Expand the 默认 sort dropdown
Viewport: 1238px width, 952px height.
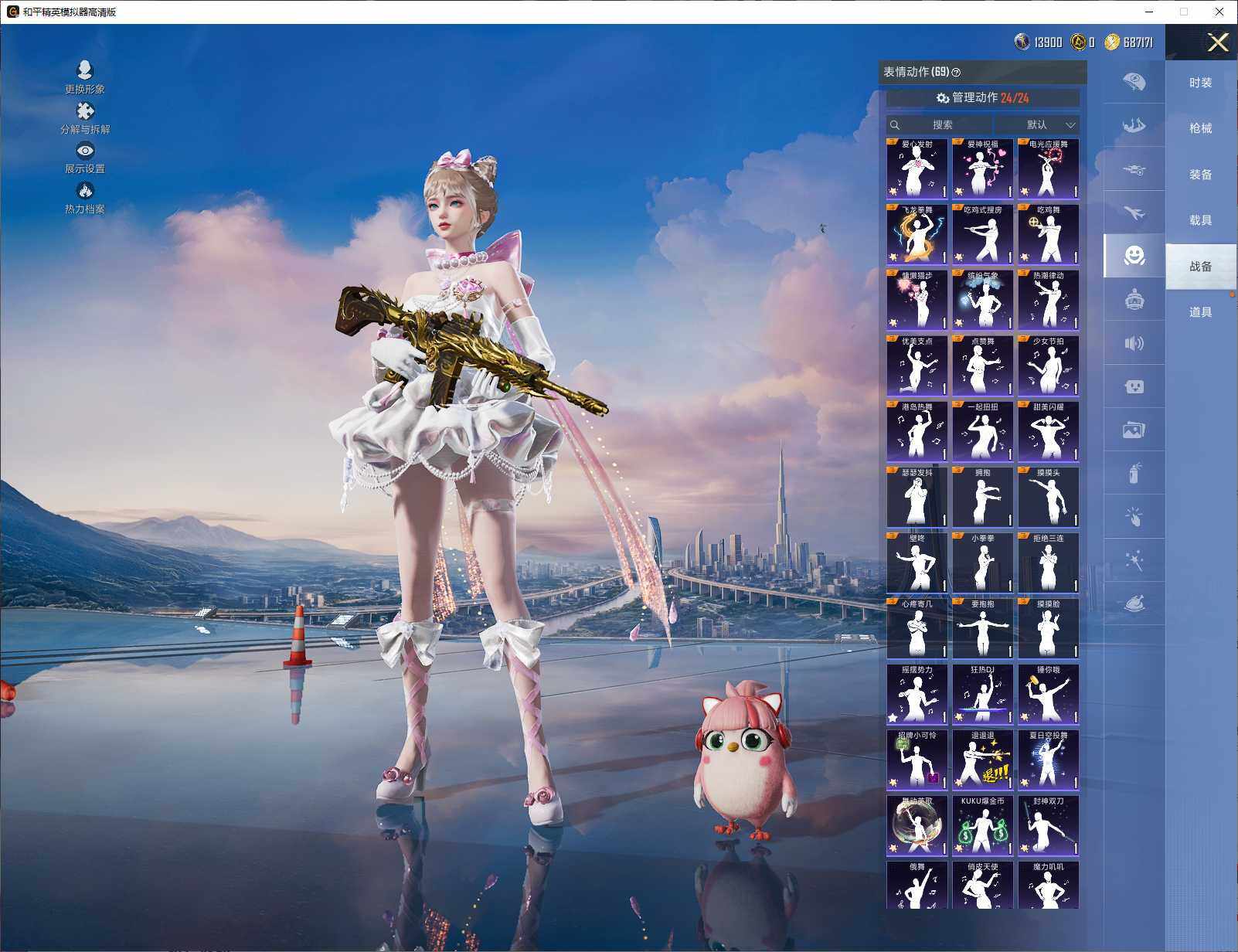coord(1037,124)
